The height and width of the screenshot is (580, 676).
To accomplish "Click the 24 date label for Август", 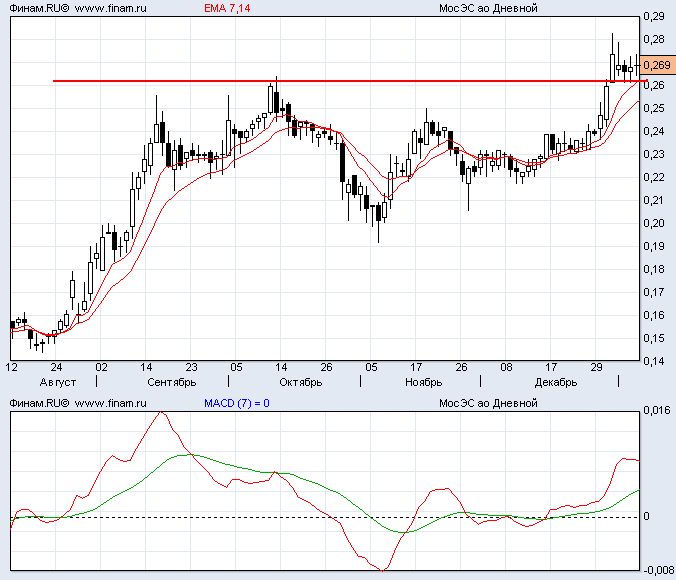I will 56,367.
